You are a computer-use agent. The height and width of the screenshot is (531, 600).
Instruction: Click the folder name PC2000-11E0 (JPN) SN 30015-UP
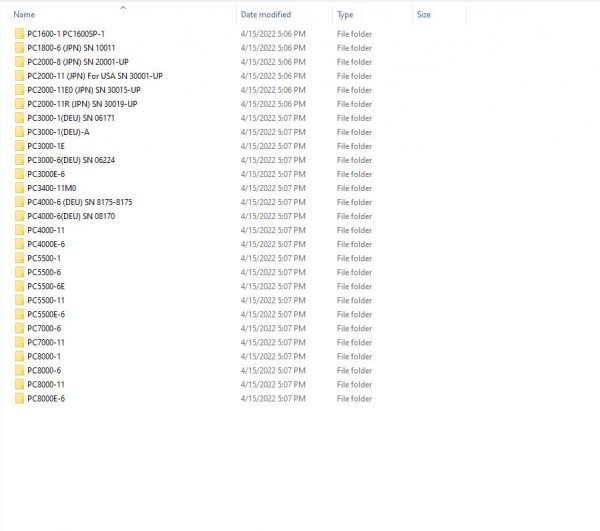coord(84,90)
